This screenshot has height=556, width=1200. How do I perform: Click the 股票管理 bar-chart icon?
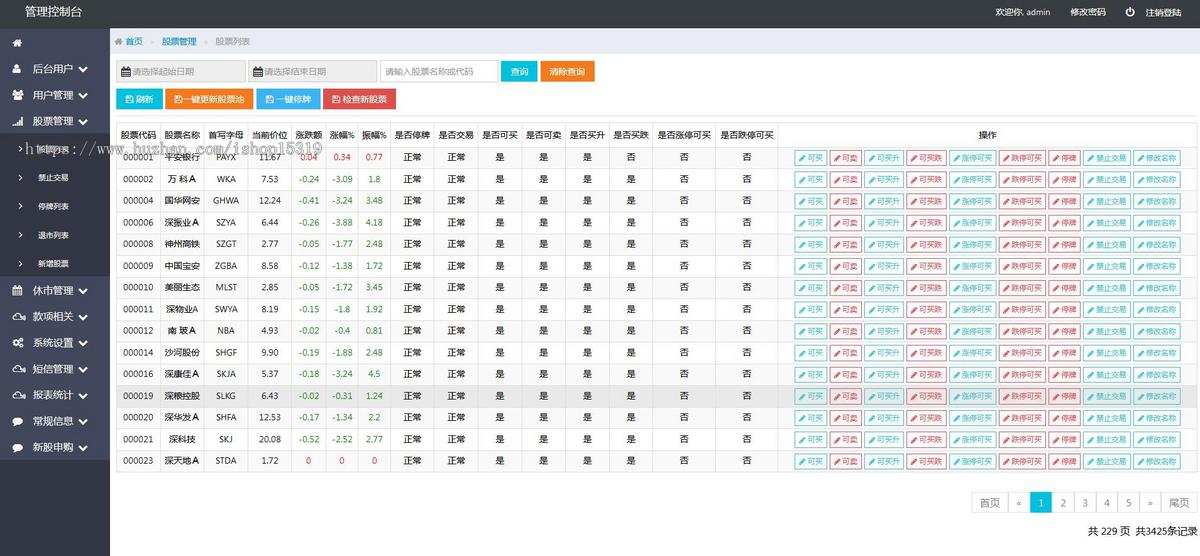(x=18, y=121)
